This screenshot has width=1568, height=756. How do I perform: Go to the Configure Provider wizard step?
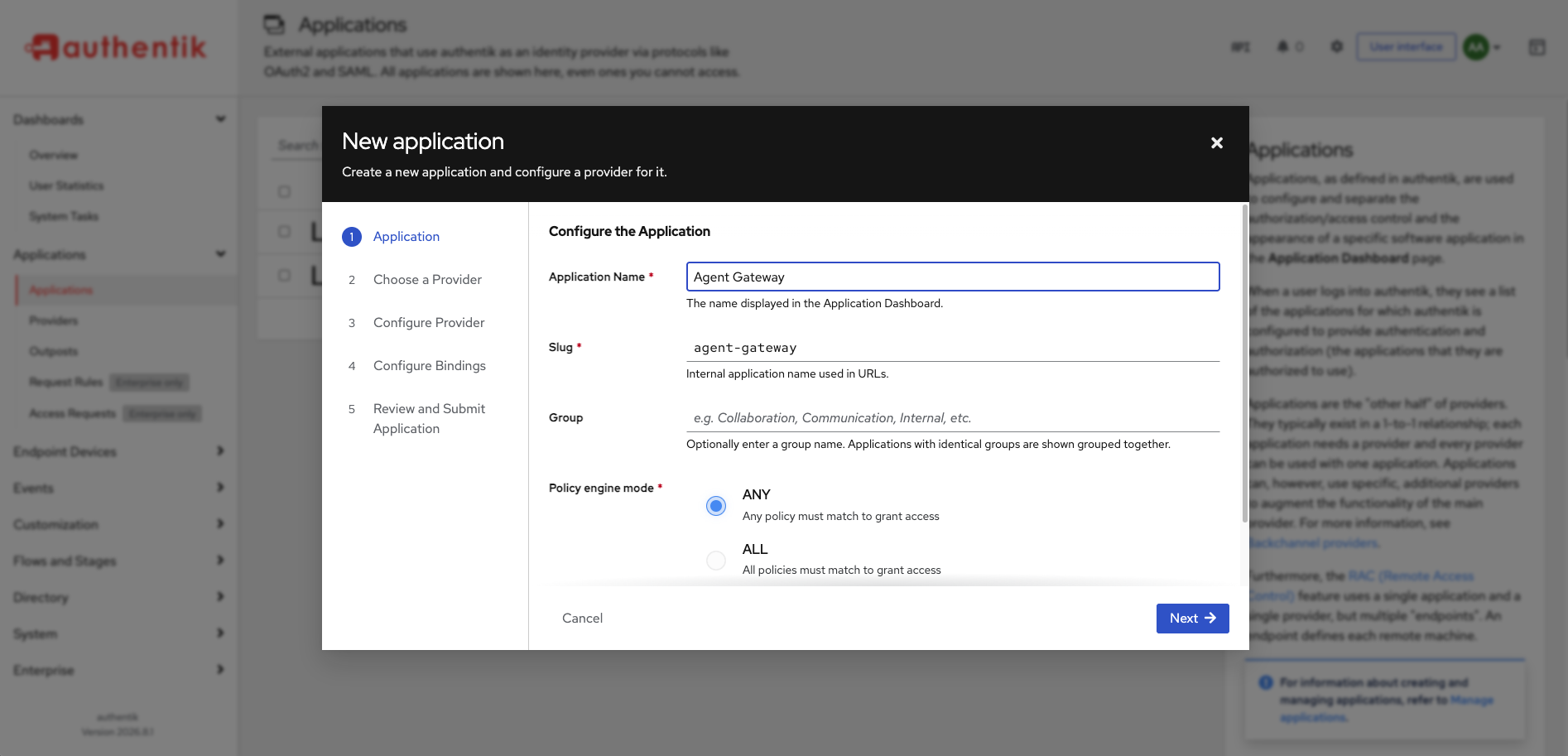pyautogui.click(x=429, y=323)
